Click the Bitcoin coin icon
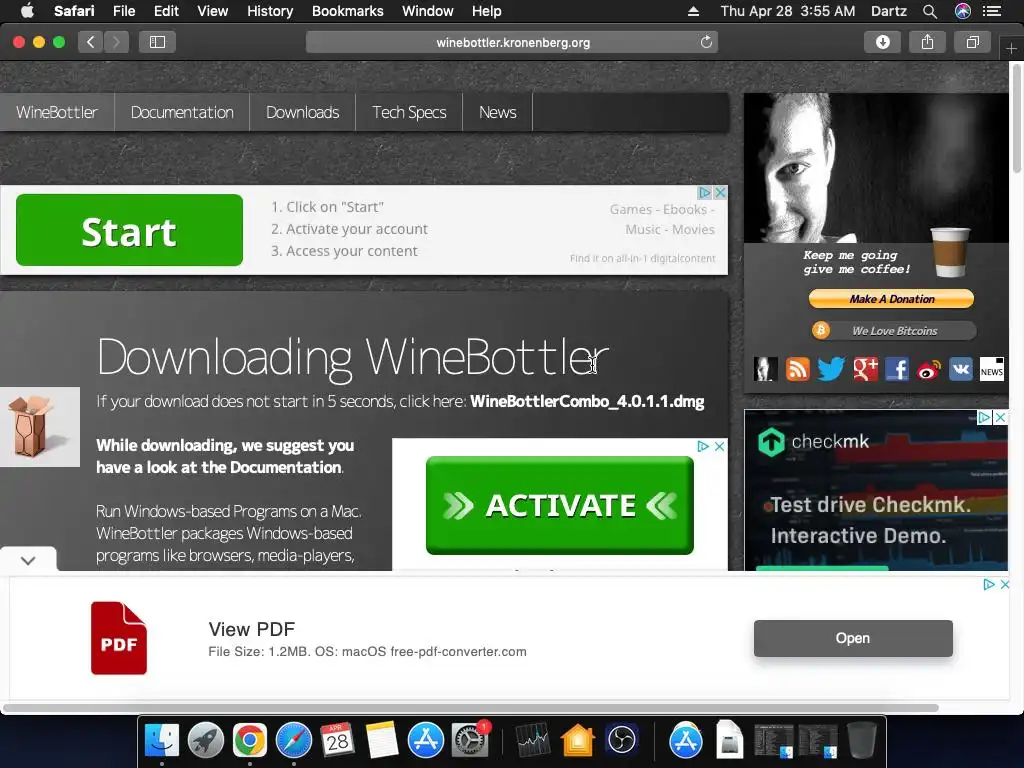The width and height of the screenshot is (1024, 768). (821, 330)
